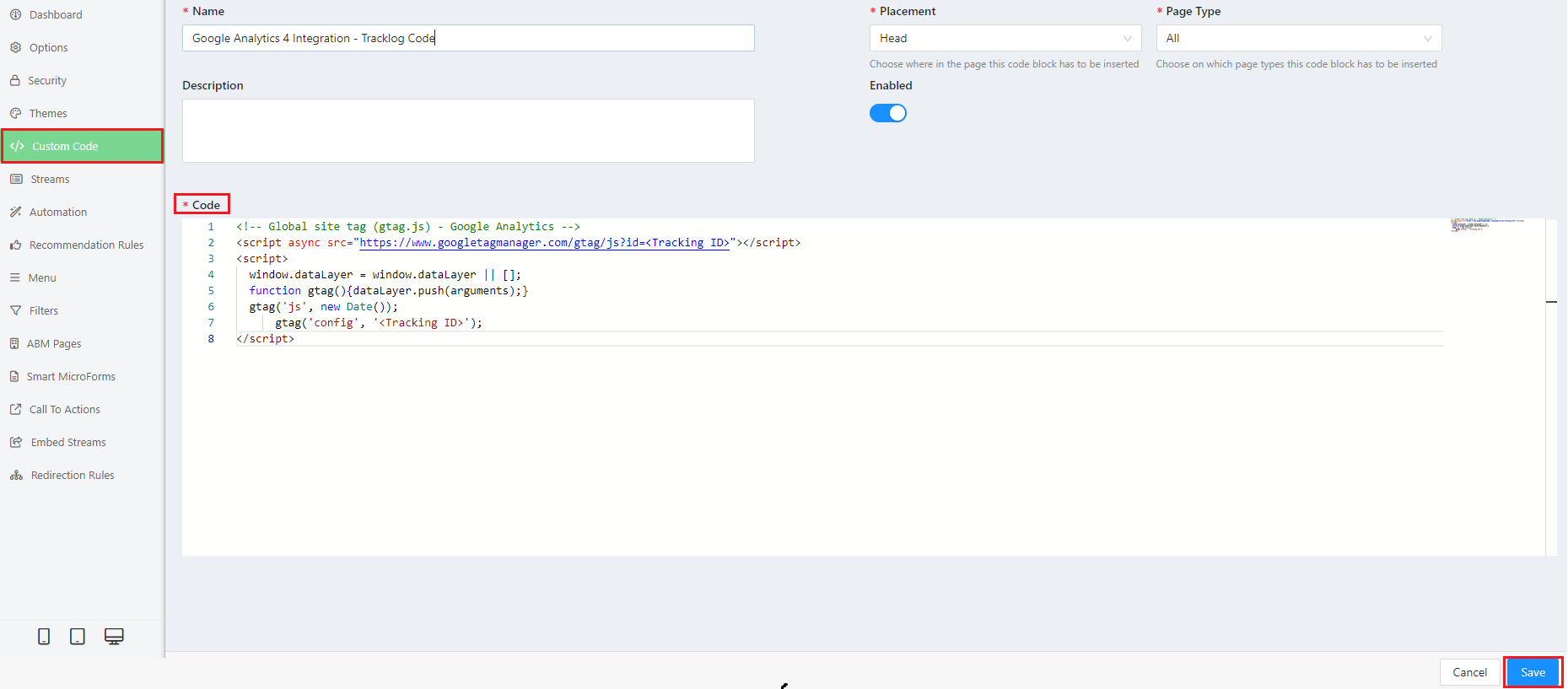Click the Menu hamburger icon
1568x689 pixels.
pyautogui.click(x=15, y=277)
